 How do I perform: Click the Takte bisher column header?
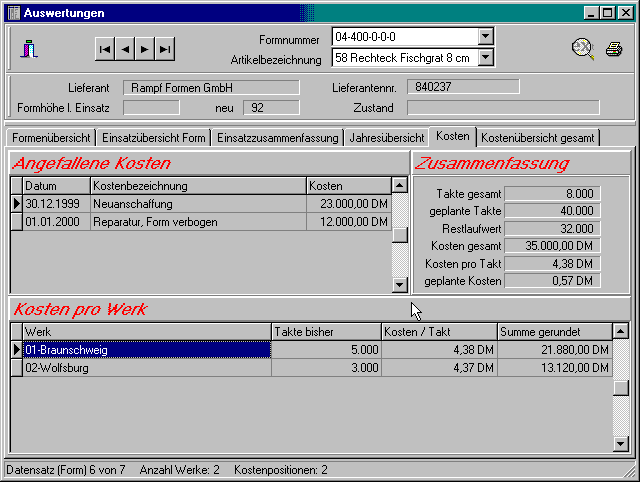pyautogui.click(x=326, y=331)
